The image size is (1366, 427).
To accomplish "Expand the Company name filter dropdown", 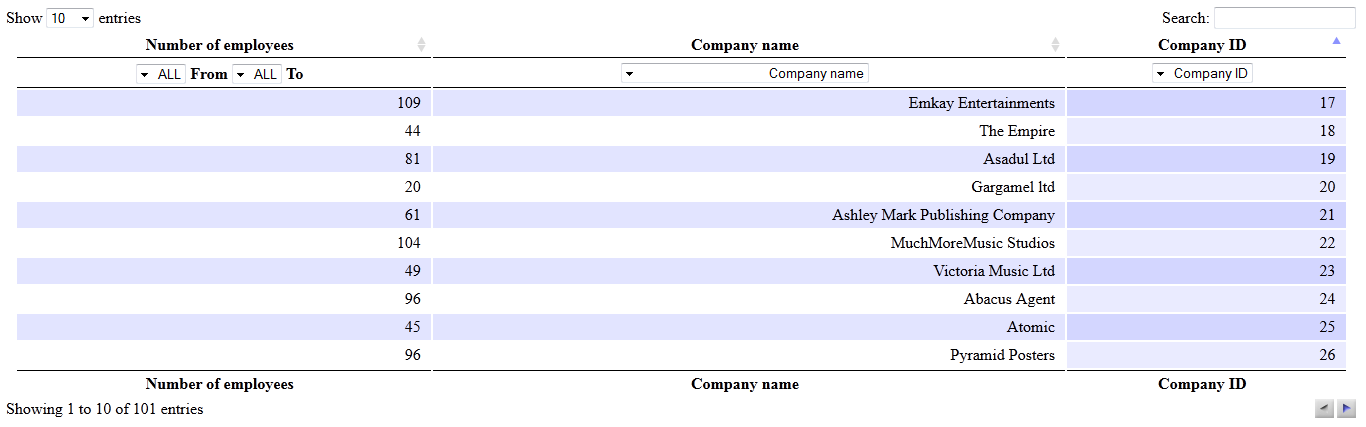I will click(x=745, y=74).
